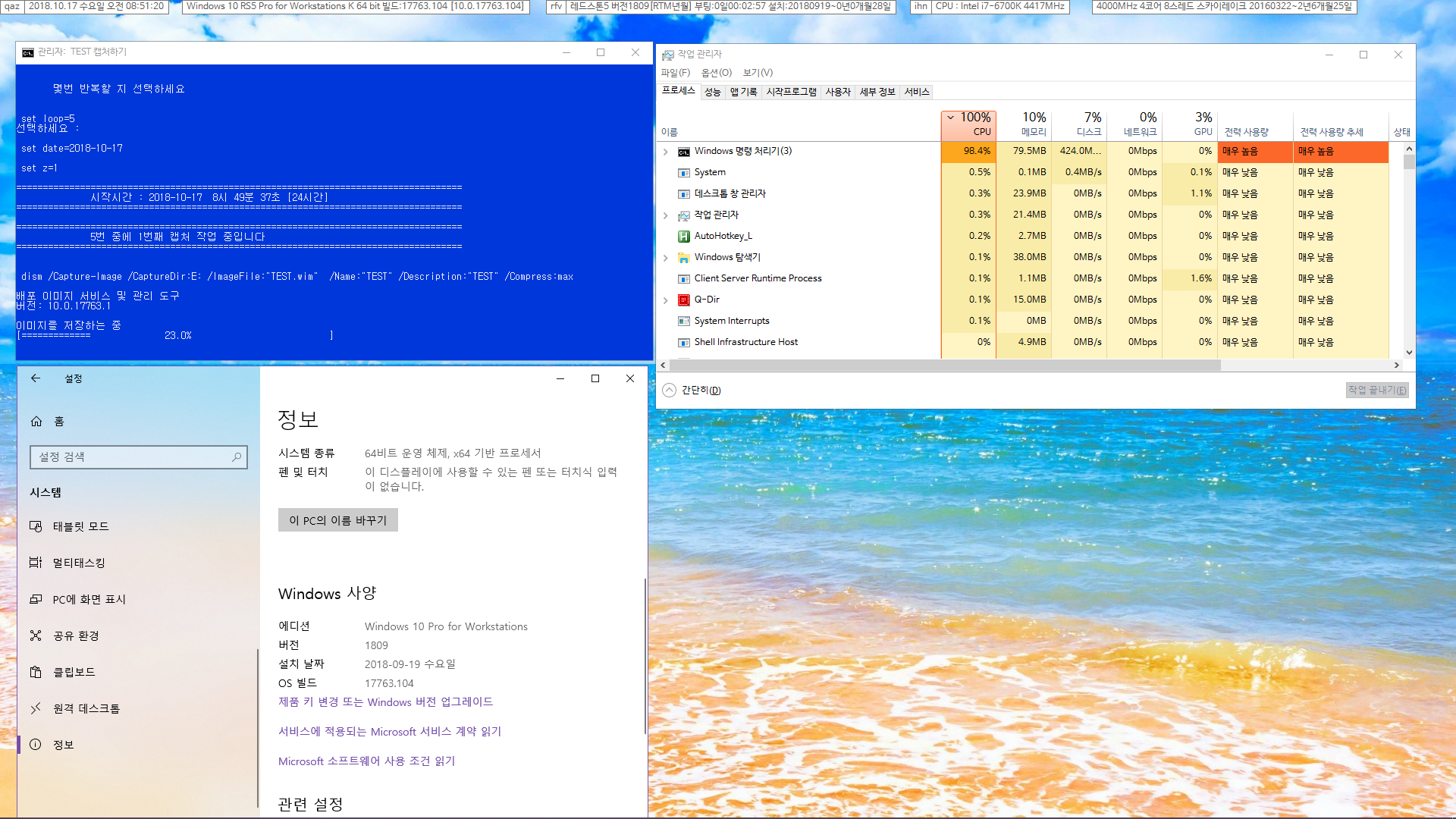Open the 파일(F) menu in Task Manager

click(x=676, y=73)
